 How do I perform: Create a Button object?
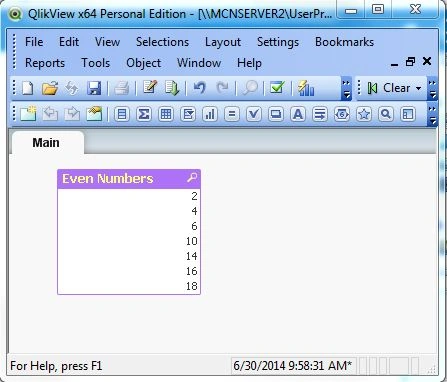[276, 114]
